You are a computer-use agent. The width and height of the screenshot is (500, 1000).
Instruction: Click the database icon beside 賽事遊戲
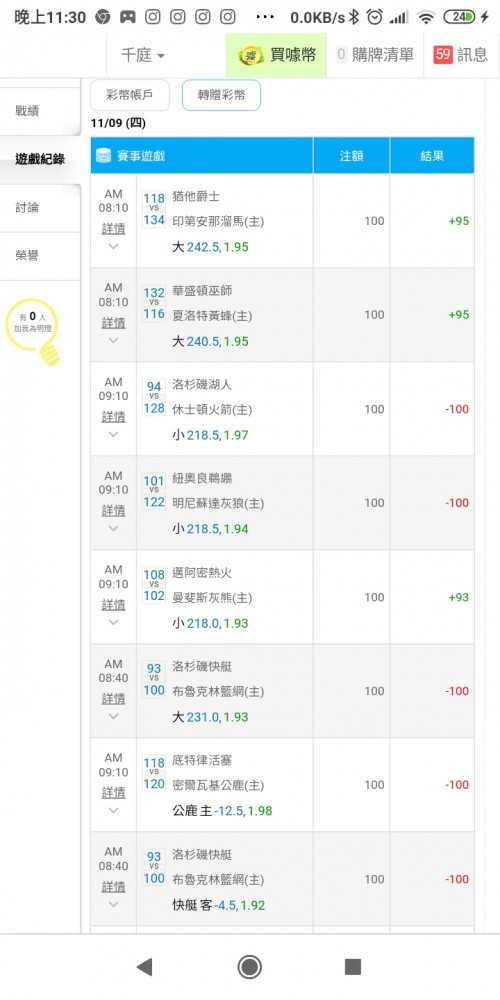103,155
